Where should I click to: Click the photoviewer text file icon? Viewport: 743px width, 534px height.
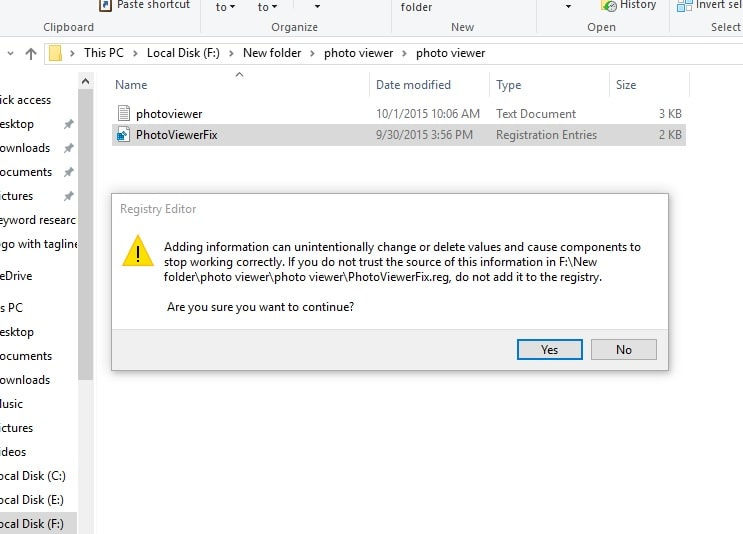[124, 114]
